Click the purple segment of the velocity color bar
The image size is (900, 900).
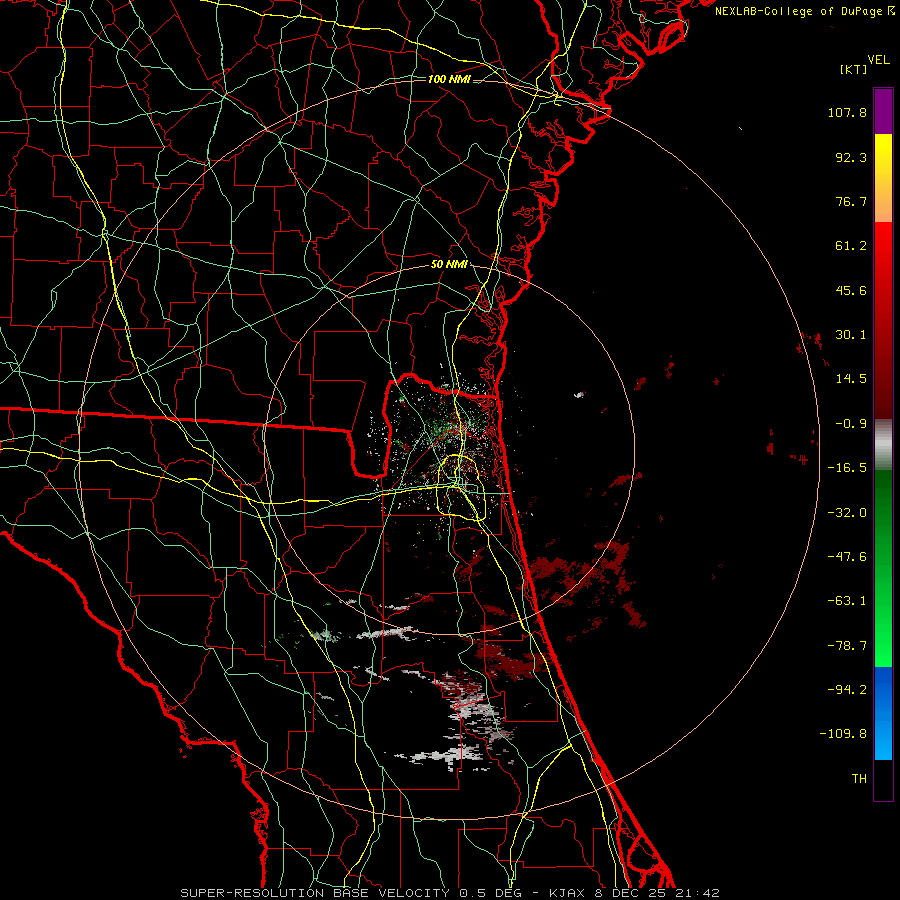883,111
